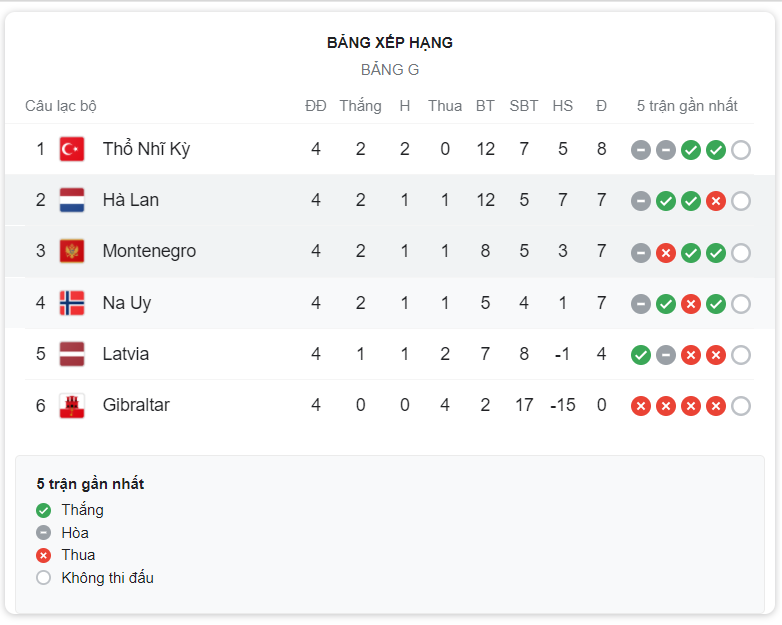The height and width of the screenshot is (625, 782).
Task: Open Montenegro team name link
Action: [149, 251]
